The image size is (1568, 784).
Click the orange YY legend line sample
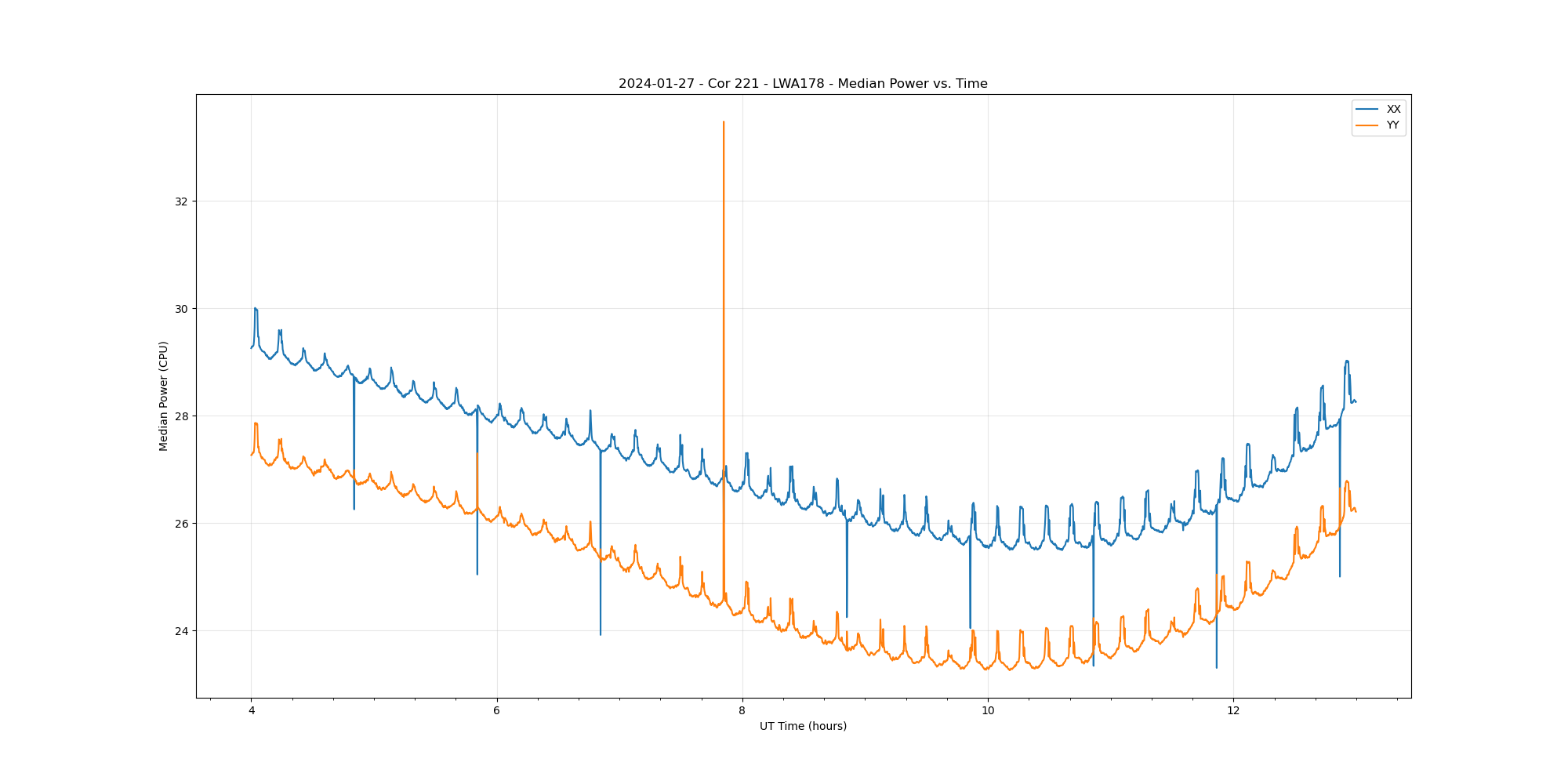(x=1367, y=125)
